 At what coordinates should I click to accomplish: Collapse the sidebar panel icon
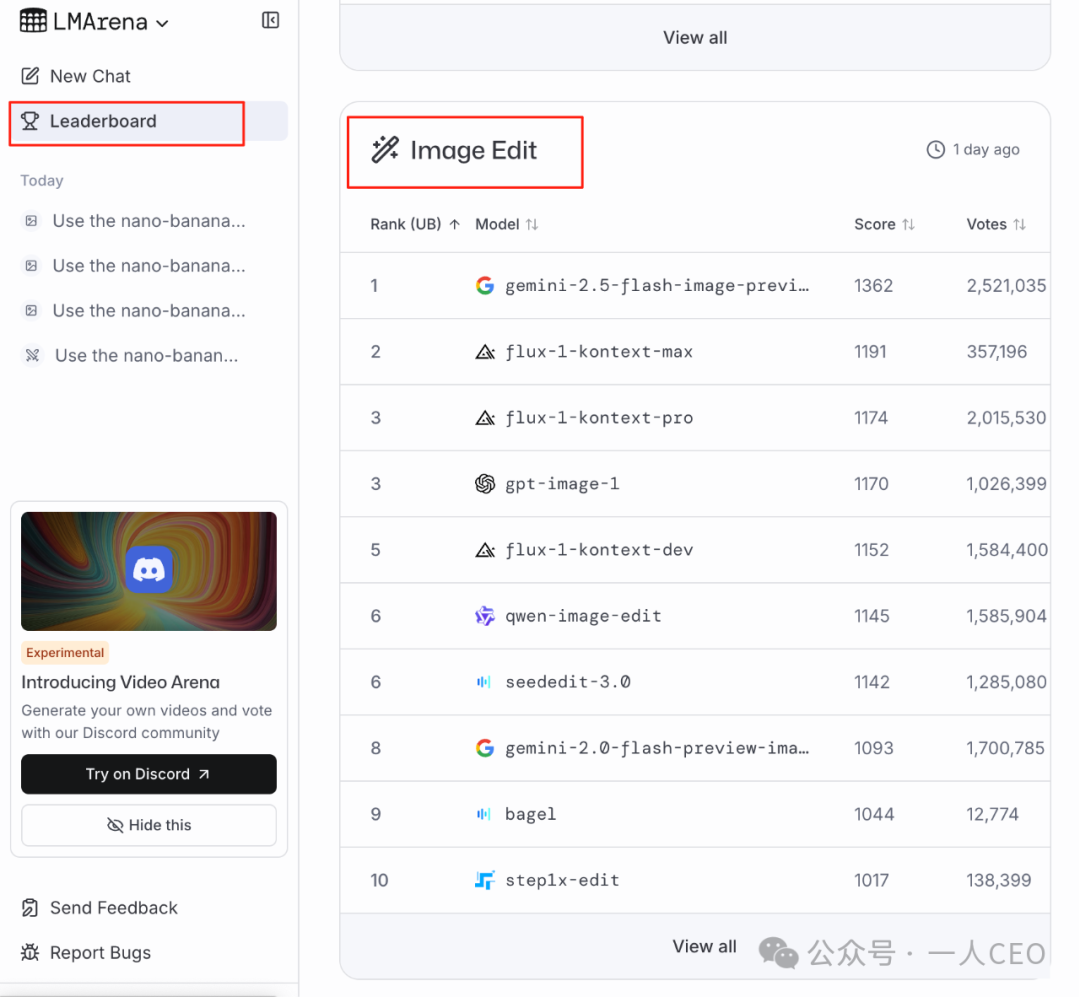coord(271,21)
